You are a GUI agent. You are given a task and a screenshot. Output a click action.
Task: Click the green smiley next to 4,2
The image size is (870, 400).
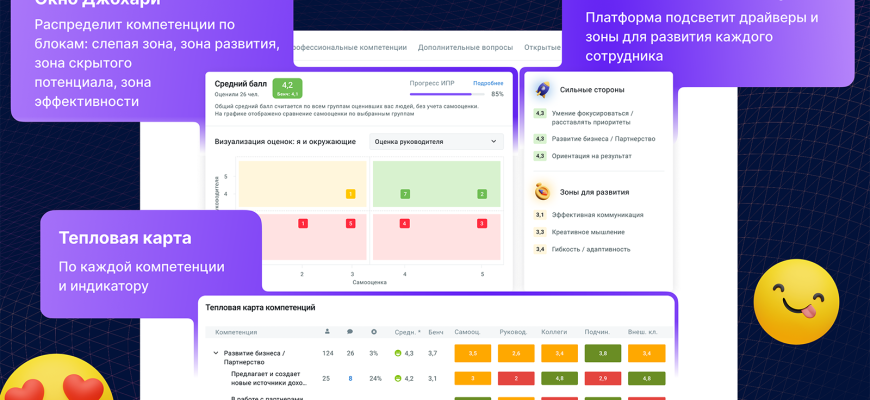tap(397, 379)
